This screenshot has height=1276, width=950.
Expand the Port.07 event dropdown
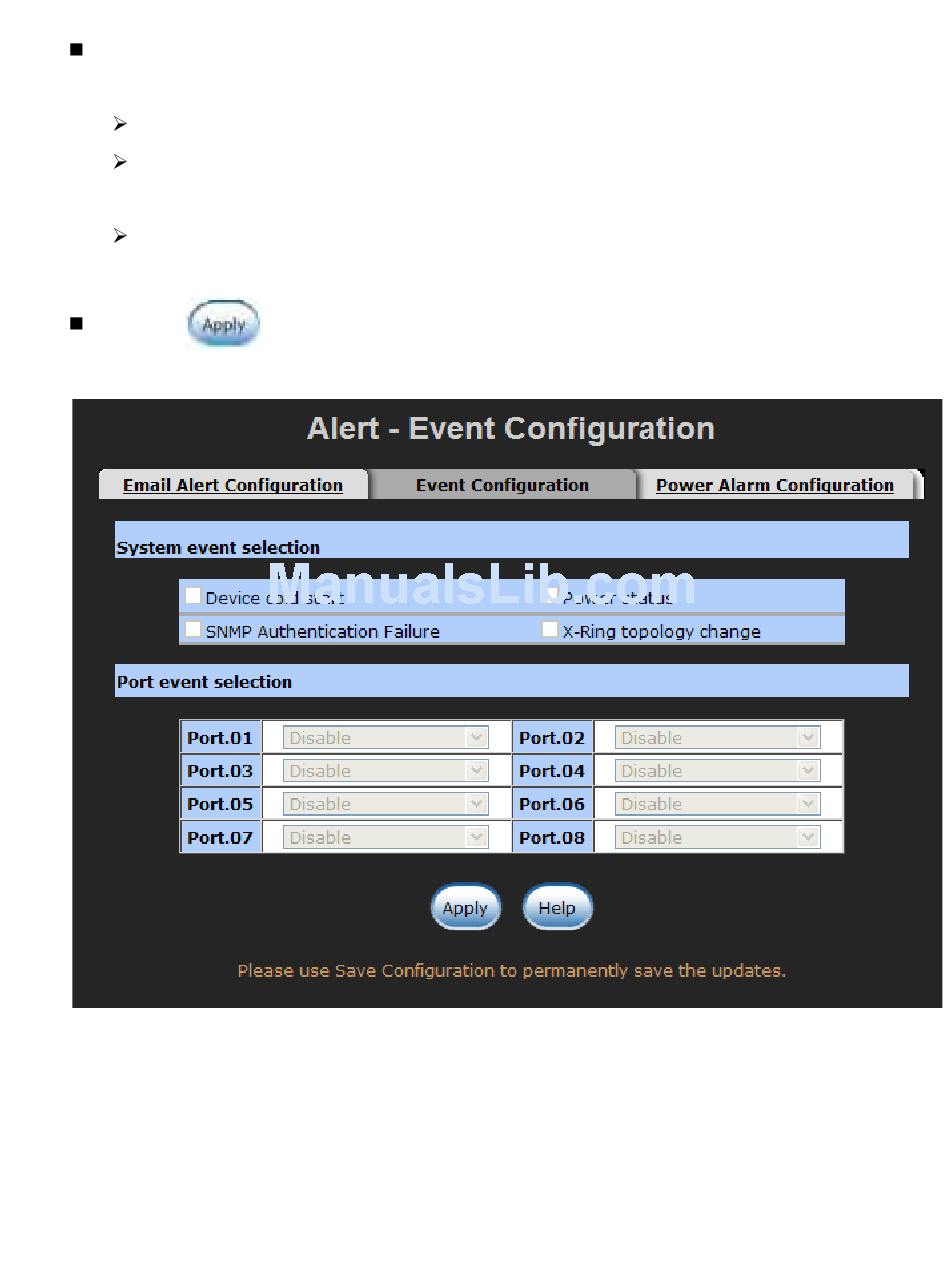(x=386, y=837)
